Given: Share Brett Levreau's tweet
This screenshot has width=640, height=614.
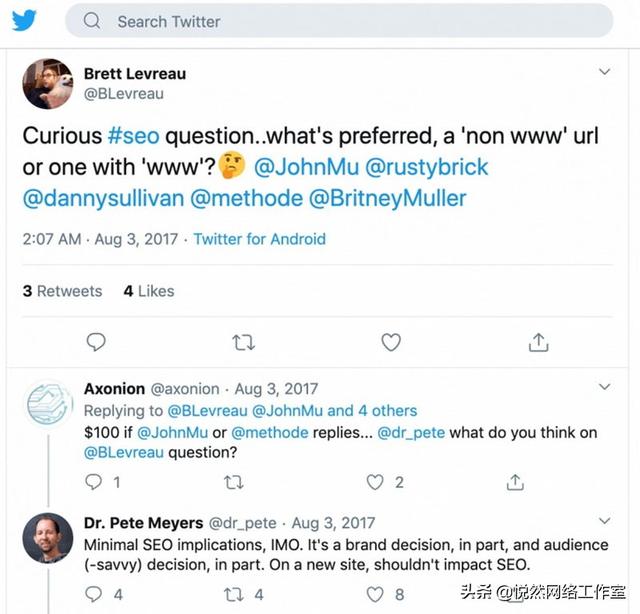Looking at the screenshot, I should [538, 342].
